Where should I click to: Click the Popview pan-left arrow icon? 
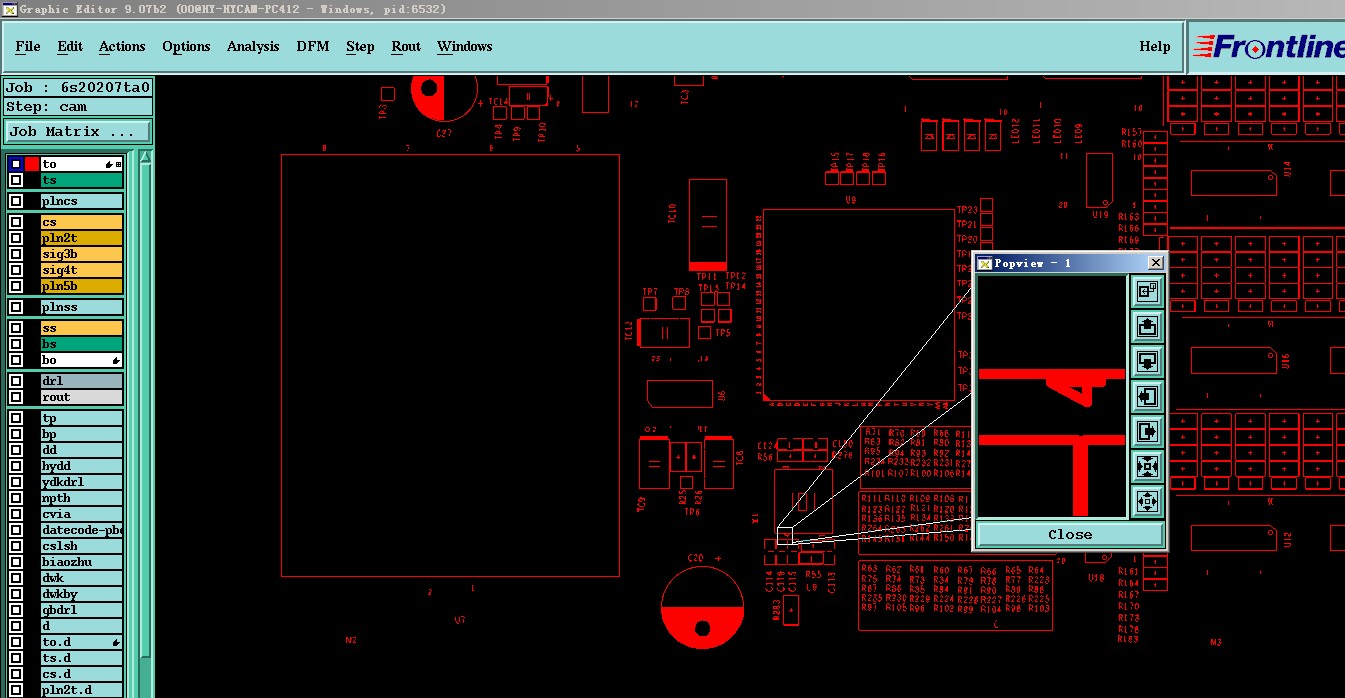click(1147, 395)
